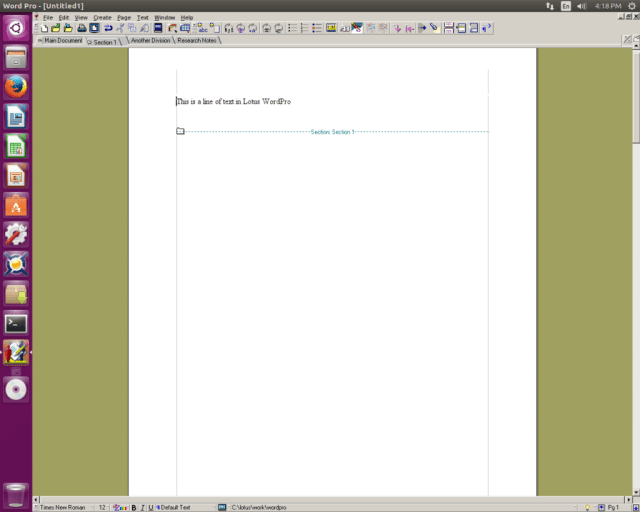
Task: Click the colored bullet list icon
Action: pyautogui.click(x=317, y=28)
